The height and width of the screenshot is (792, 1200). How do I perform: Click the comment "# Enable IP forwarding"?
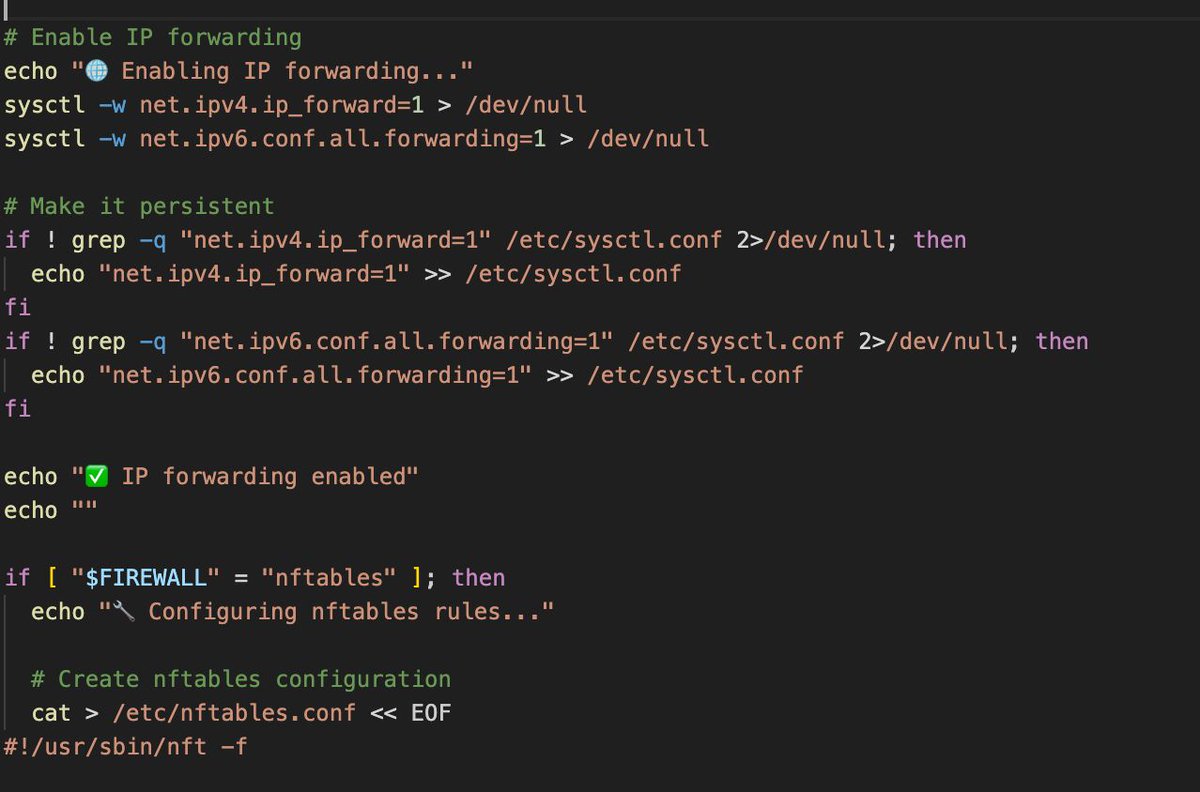(153, 38)
